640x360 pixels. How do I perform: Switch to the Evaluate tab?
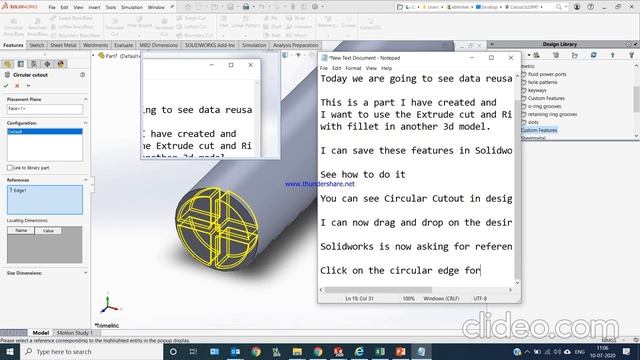[x=123, y=45]
